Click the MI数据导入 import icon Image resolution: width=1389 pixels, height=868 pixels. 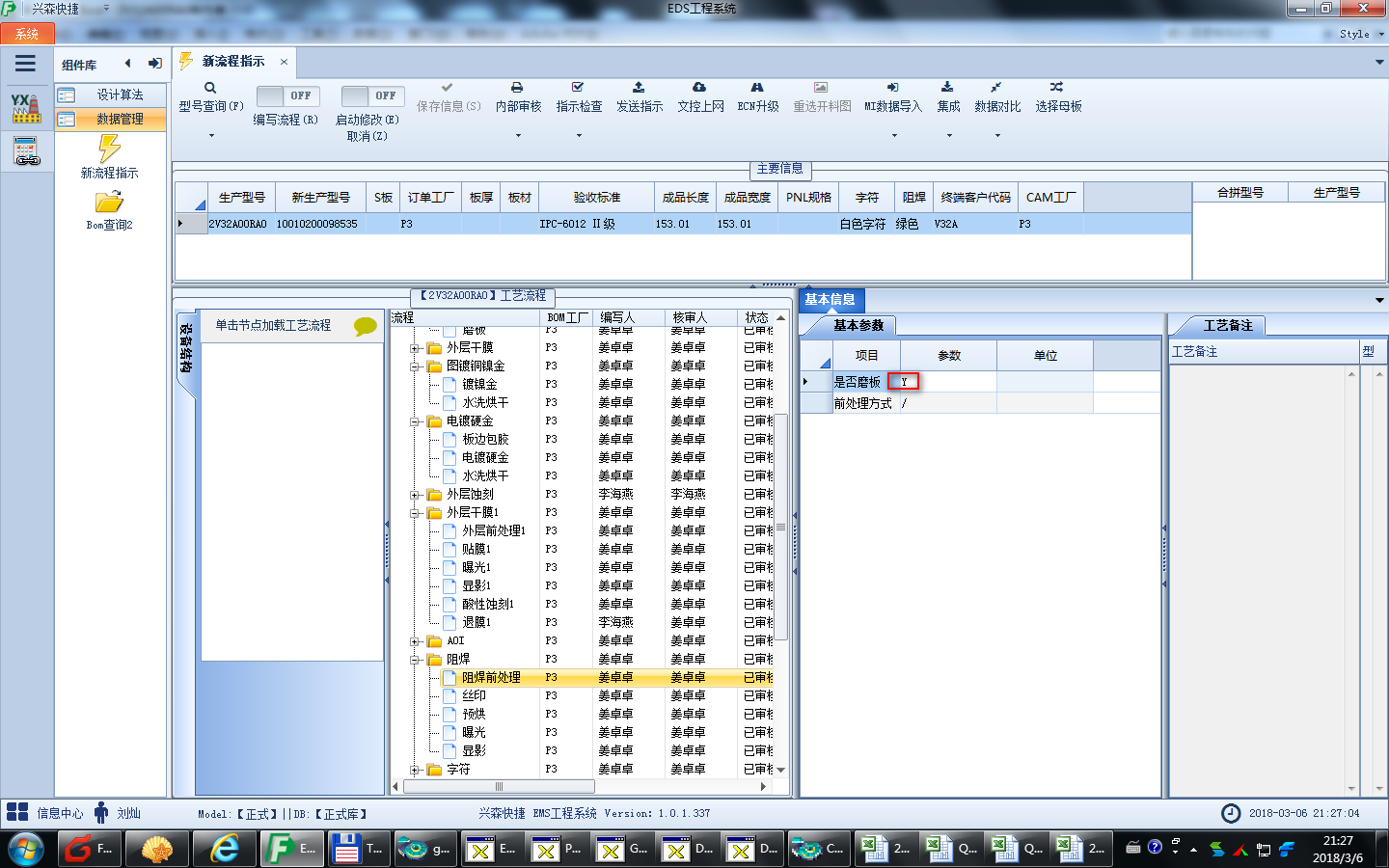[x=892, y=88]
